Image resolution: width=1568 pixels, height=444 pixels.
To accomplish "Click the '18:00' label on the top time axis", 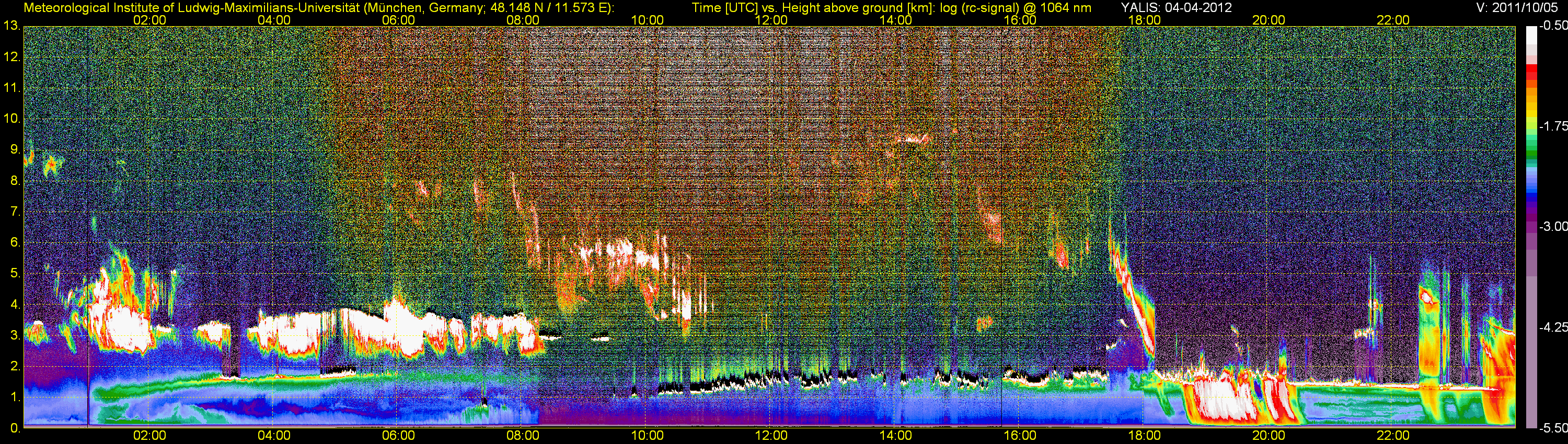I will tap(1144, 20).
